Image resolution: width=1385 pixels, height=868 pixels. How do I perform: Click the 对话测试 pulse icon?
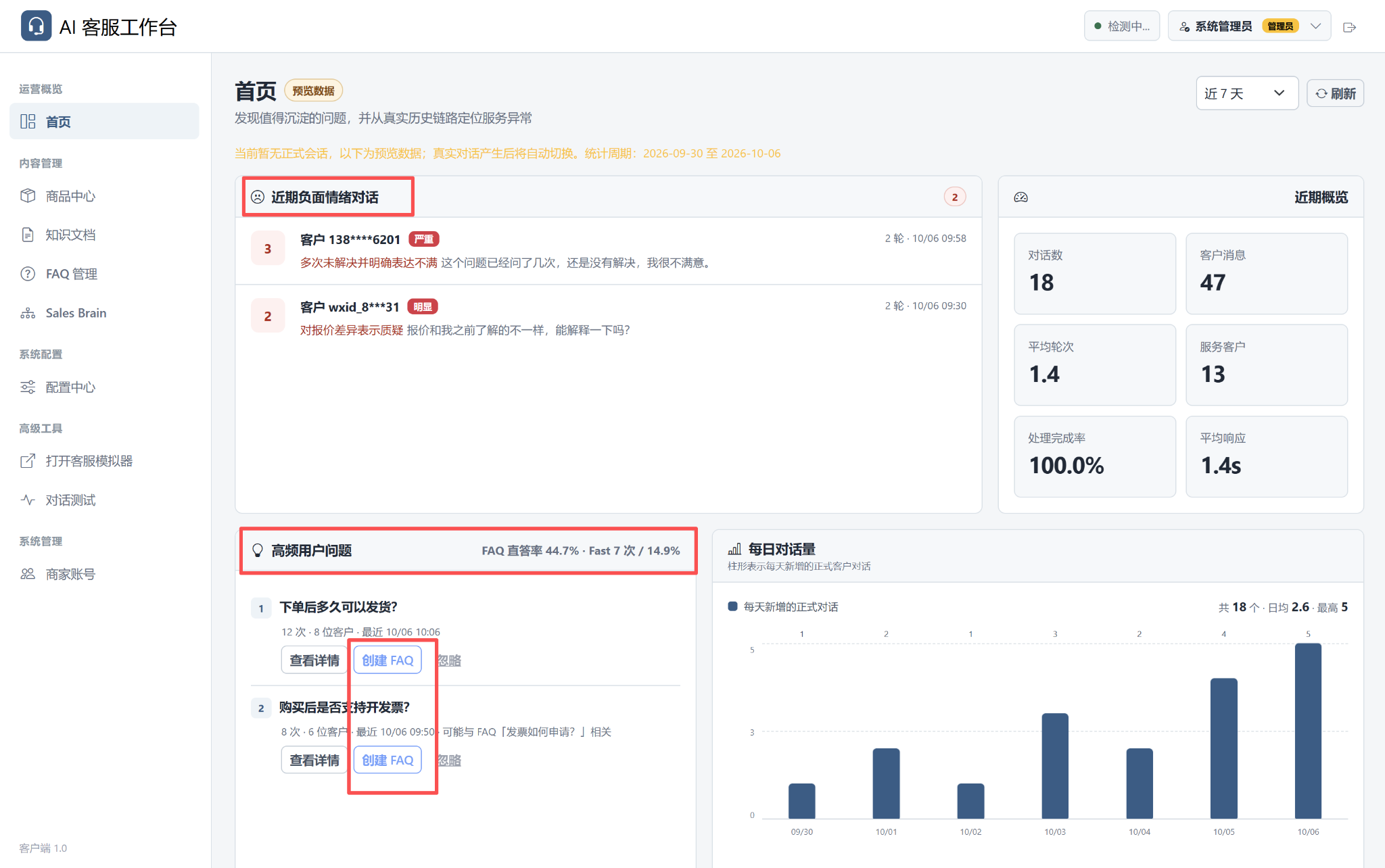pos(28,500)
